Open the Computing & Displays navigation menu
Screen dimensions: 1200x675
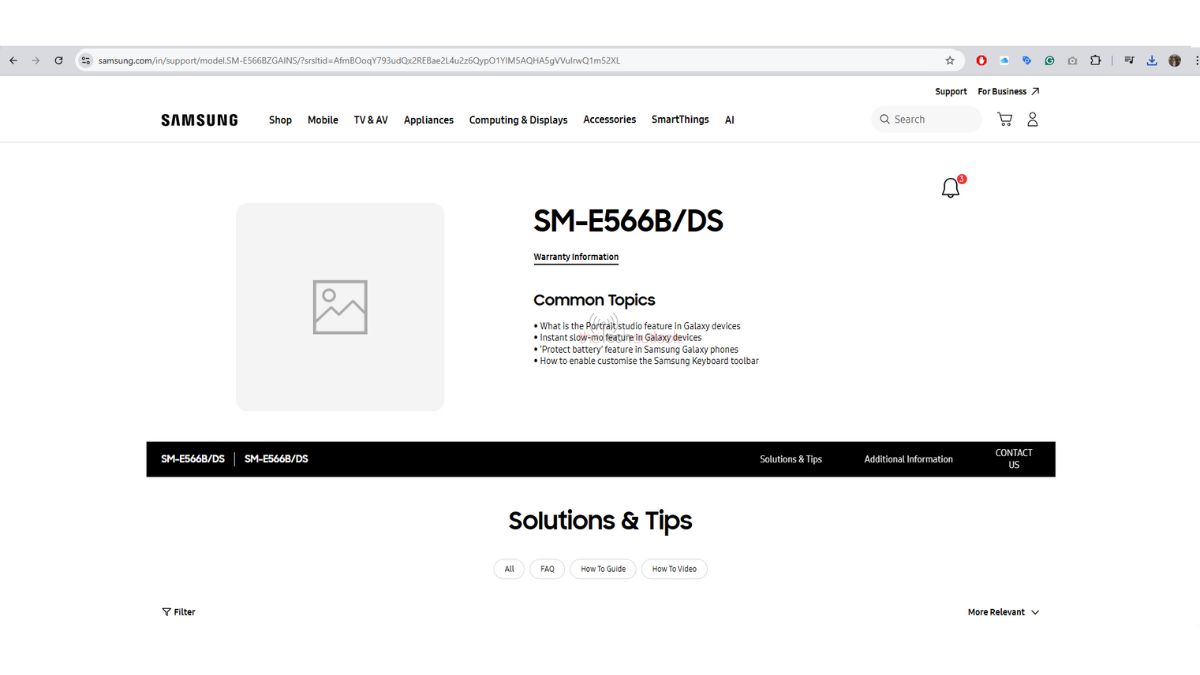click(x=518, y=120)
